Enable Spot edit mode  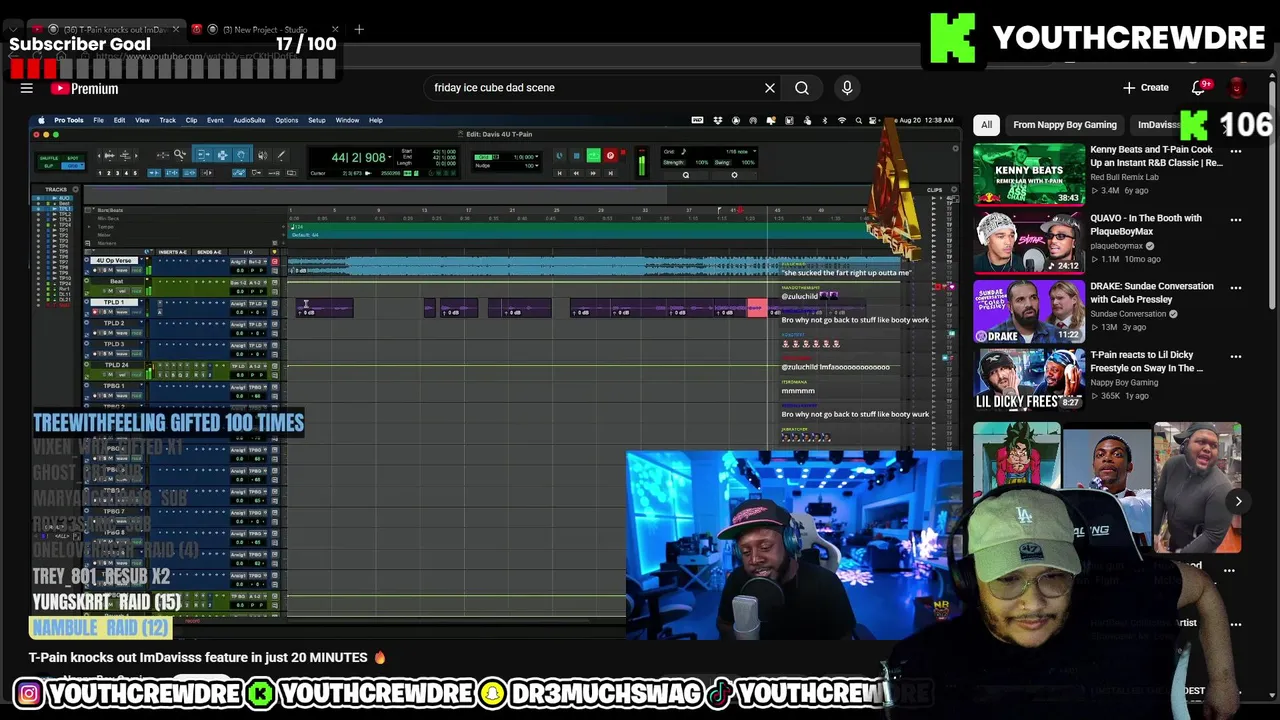click(x=72, y=158)
